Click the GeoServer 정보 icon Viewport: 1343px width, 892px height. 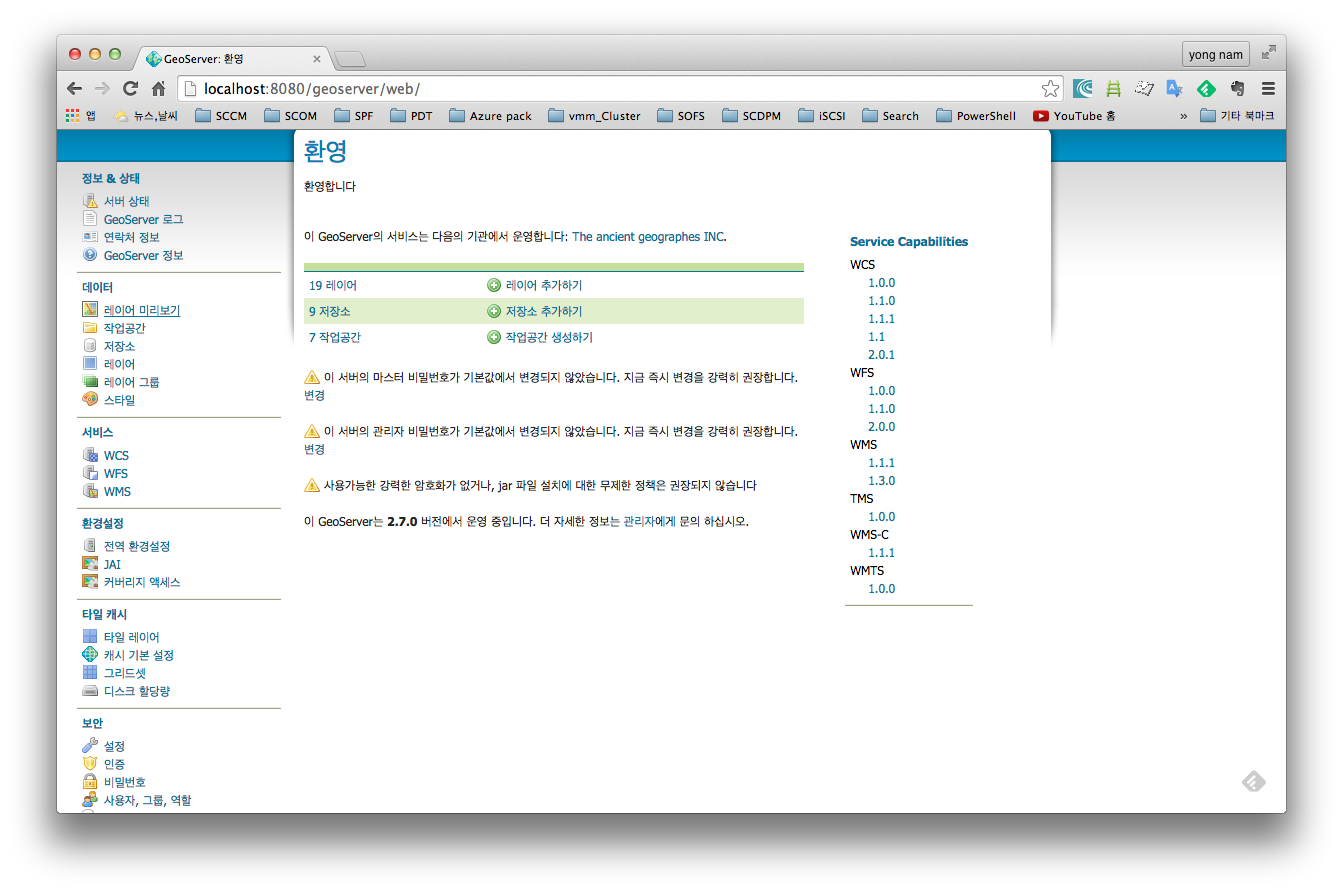click(90, 255)
